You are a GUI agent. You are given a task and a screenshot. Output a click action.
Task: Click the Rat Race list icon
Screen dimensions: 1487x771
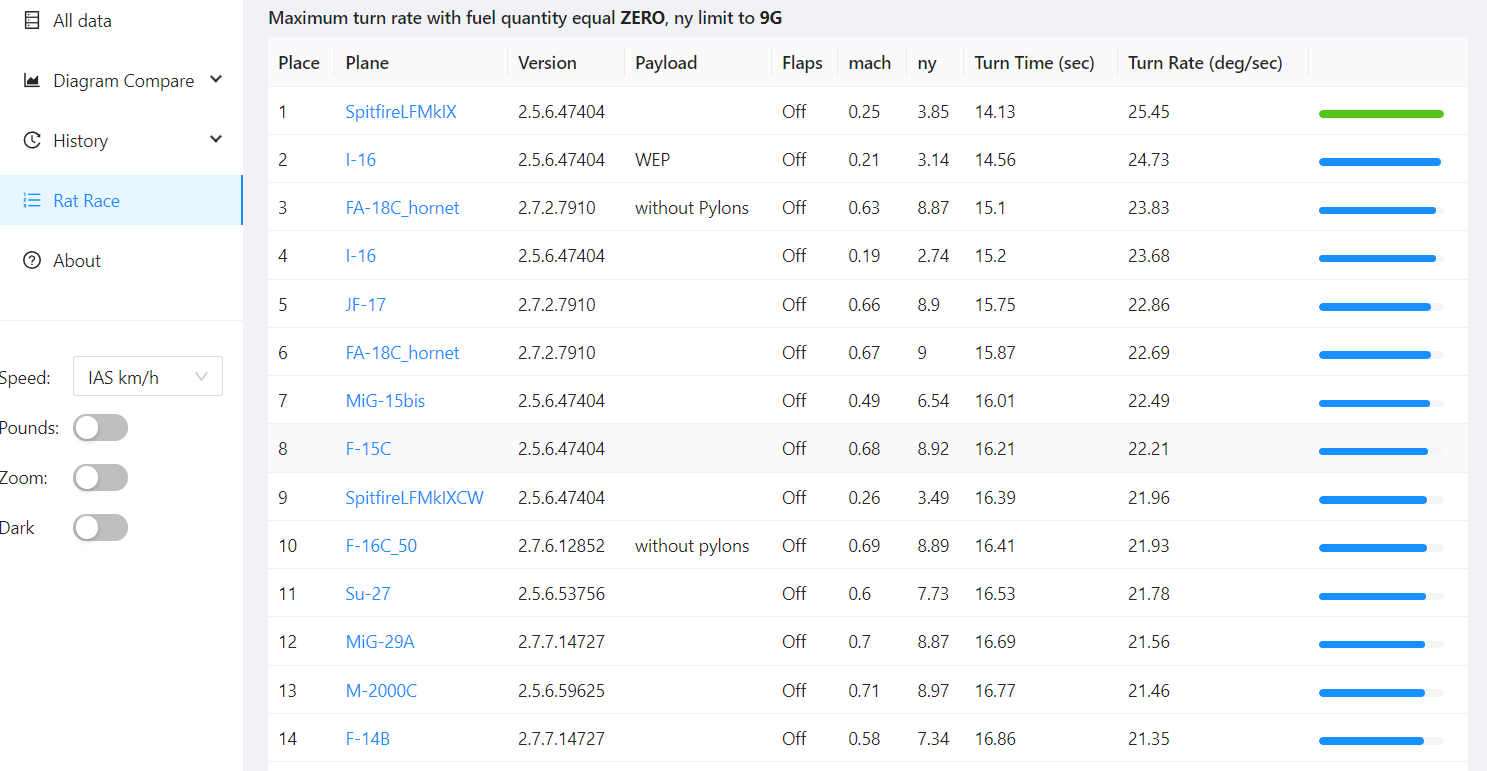[32, 200]
